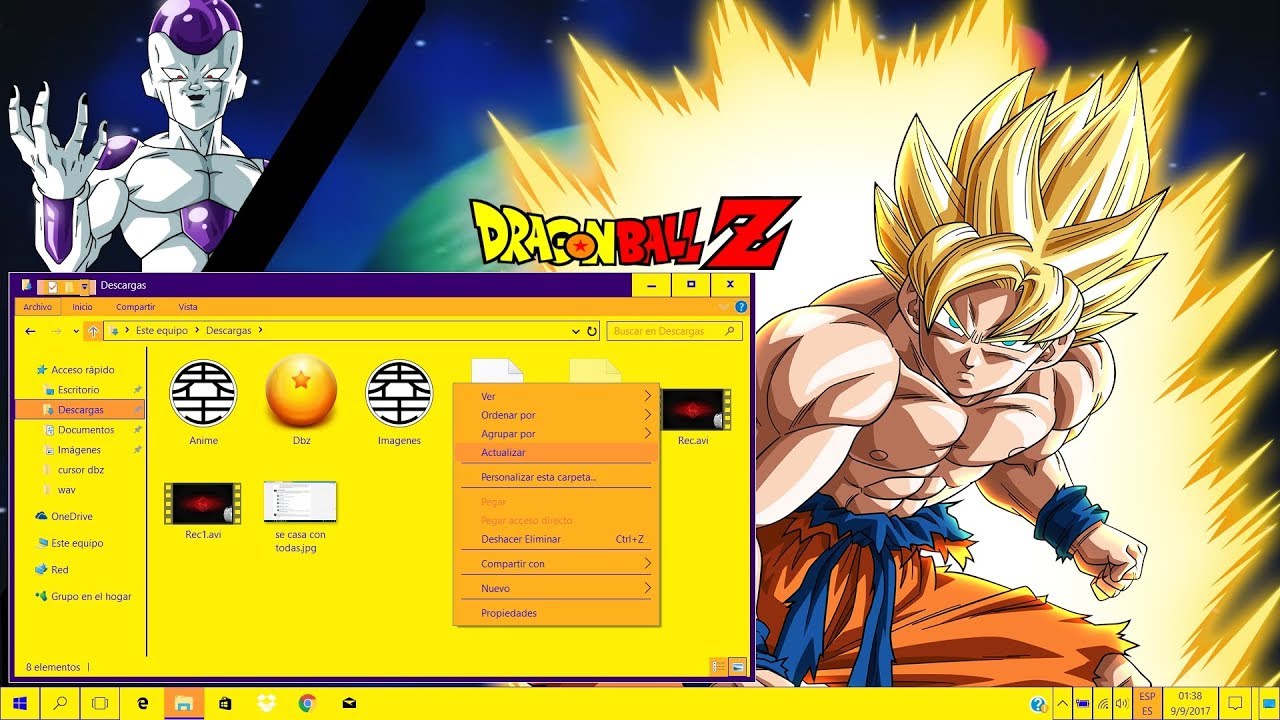Select Este equipo in navigation pane
The width and height of the screenshot is (1280, 720).
point(77,543)
